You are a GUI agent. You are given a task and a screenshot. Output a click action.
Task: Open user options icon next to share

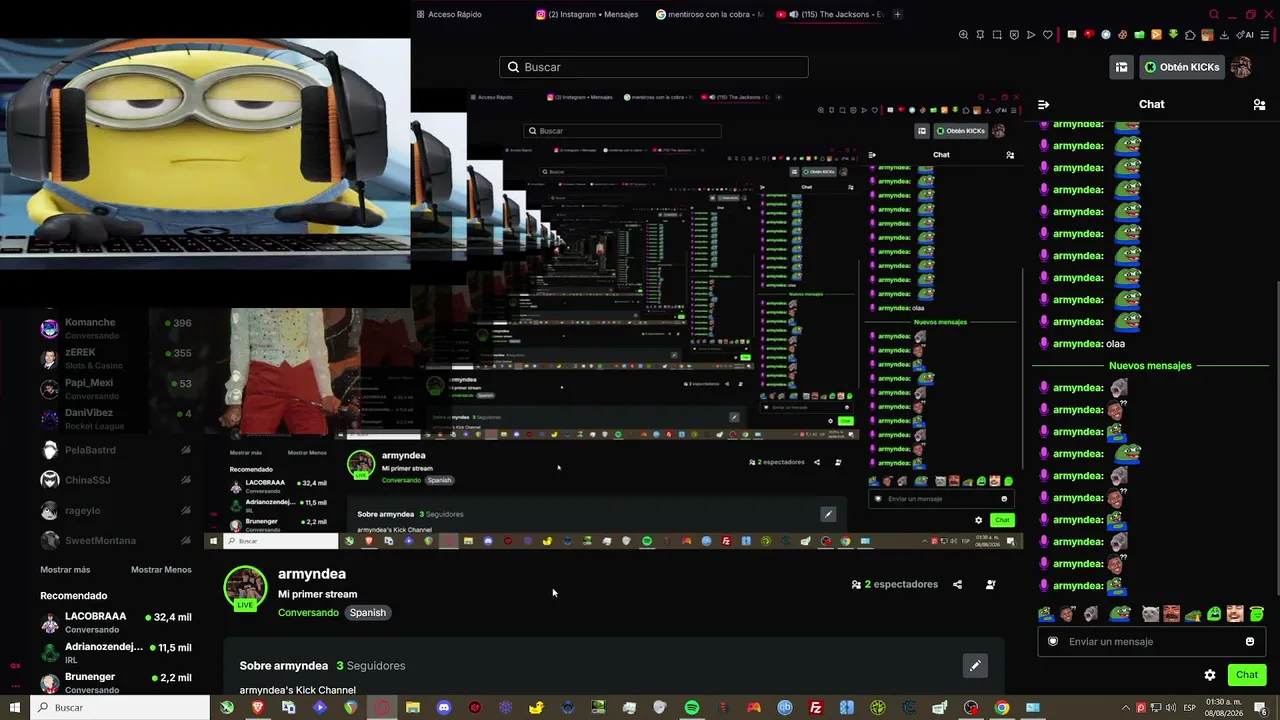pos(990,584)
